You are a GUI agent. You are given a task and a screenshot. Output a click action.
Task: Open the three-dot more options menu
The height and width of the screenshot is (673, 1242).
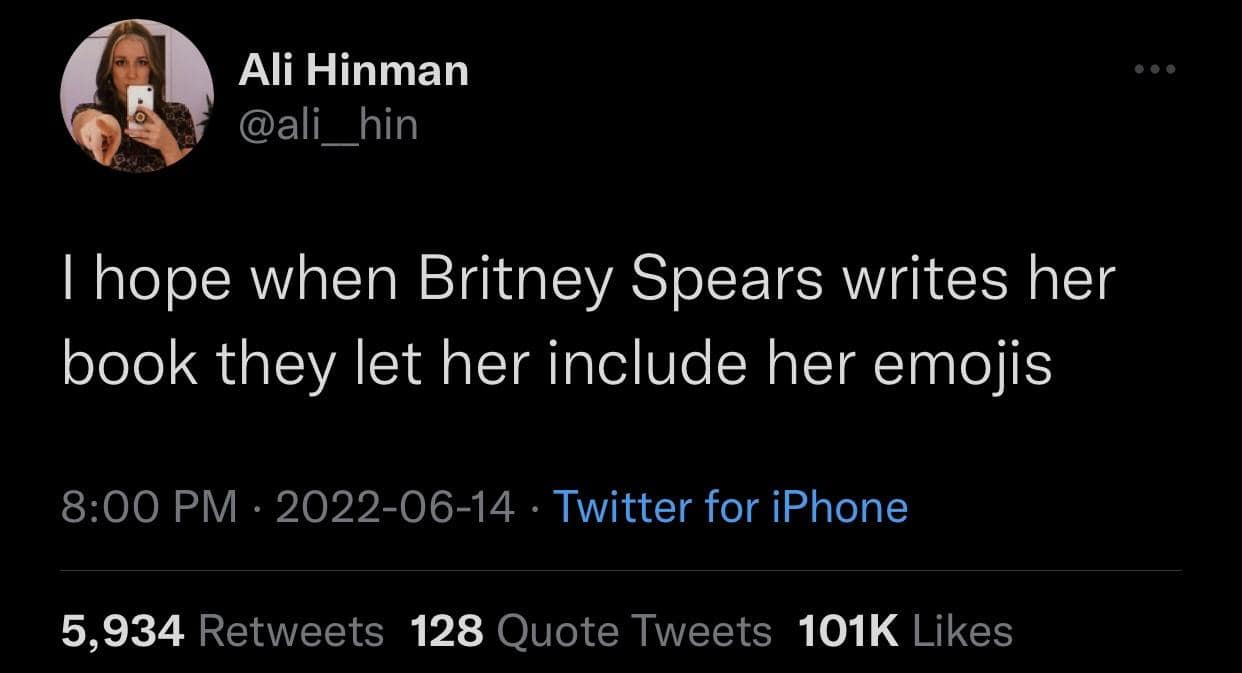point(1156,70)
